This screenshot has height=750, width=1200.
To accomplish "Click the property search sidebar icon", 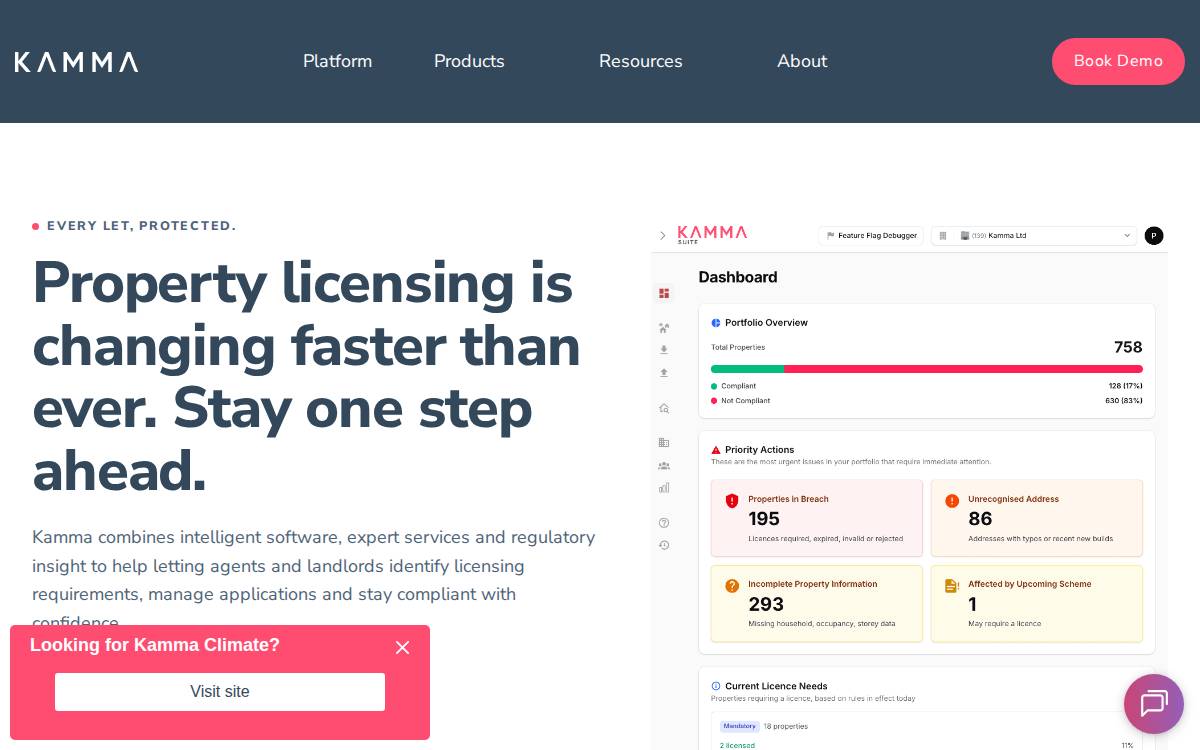I will (x=664, y=408).
